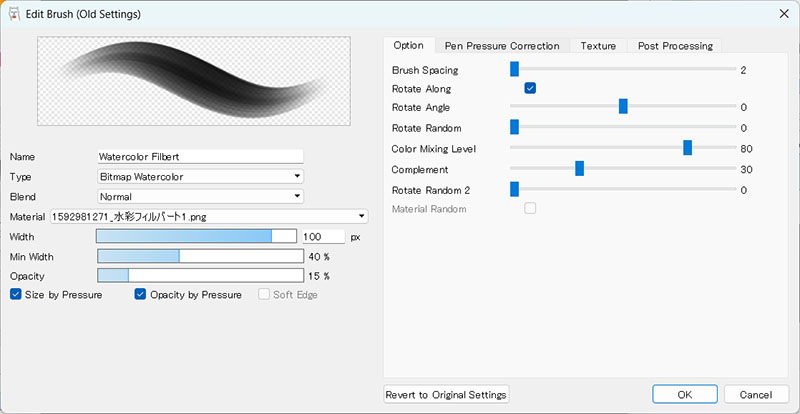The height and width of the screenshot is (414, 800).
Task: Toggle the Soft Edge checkbox
Action: [264, 295]
